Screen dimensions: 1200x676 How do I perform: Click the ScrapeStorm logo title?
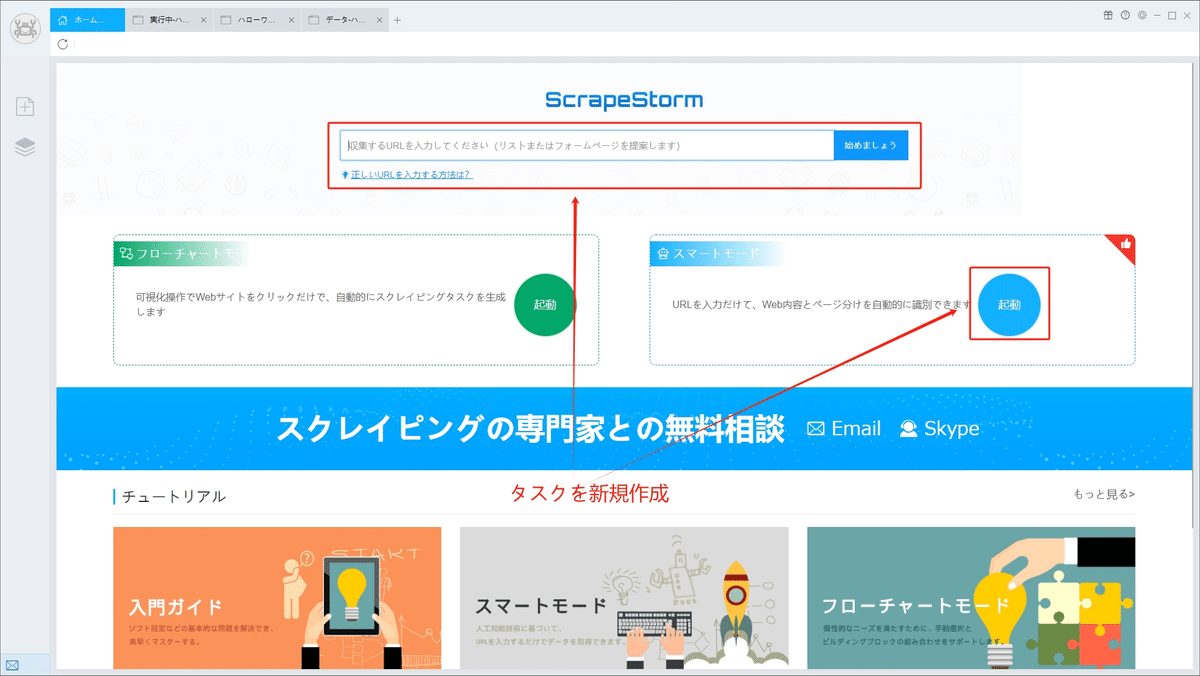click(624, 100)
